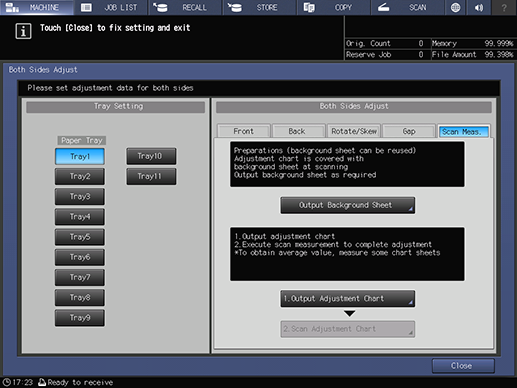Select the Scan Meas. tab
This screenshot has width=517, height=388.
tap(464, 132)
